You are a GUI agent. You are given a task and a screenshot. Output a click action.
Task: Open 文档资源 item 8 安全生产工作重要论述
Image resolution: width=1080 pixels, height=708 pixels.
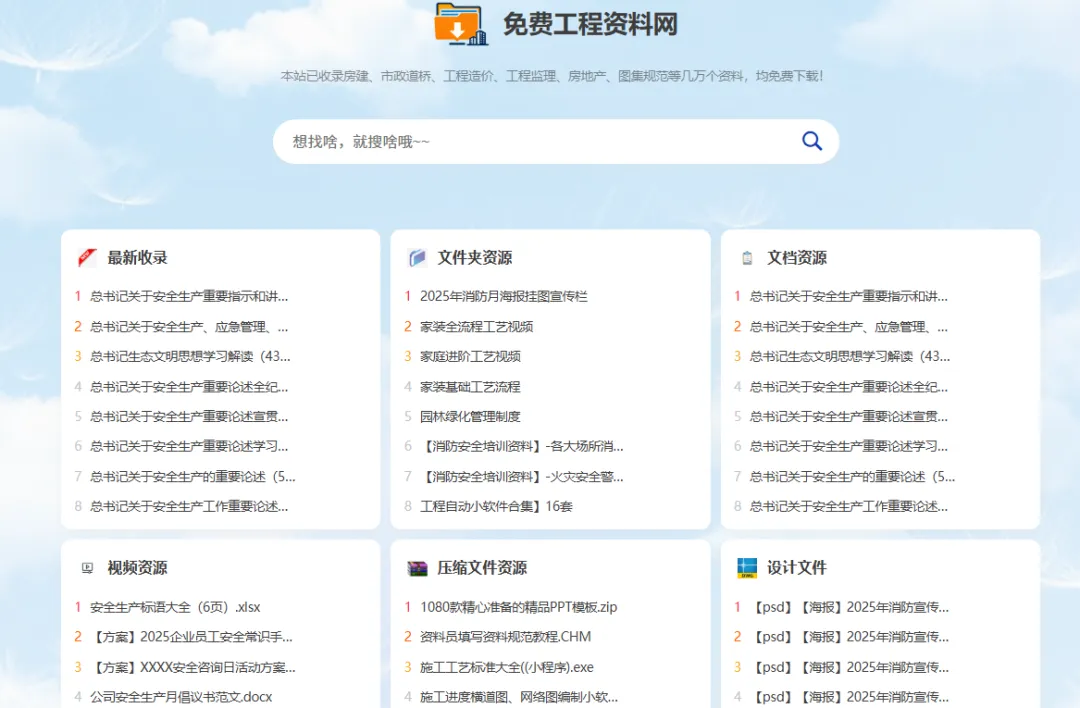click(x=849, y=506)
